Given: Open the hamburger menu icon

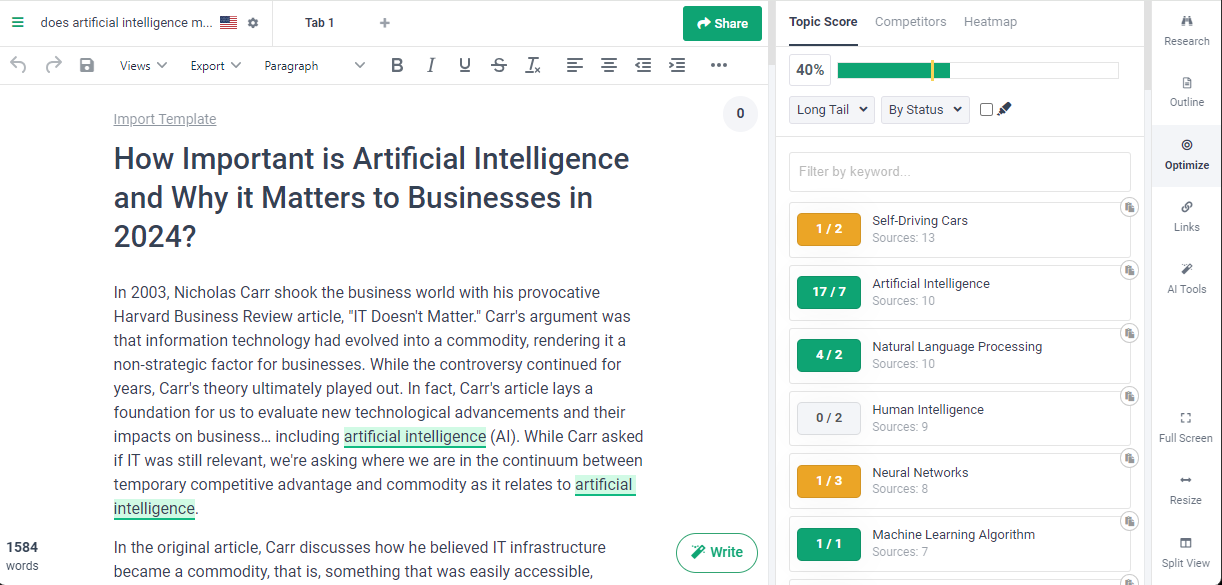Looking at the screenshot, I should [x=18, y=22].
